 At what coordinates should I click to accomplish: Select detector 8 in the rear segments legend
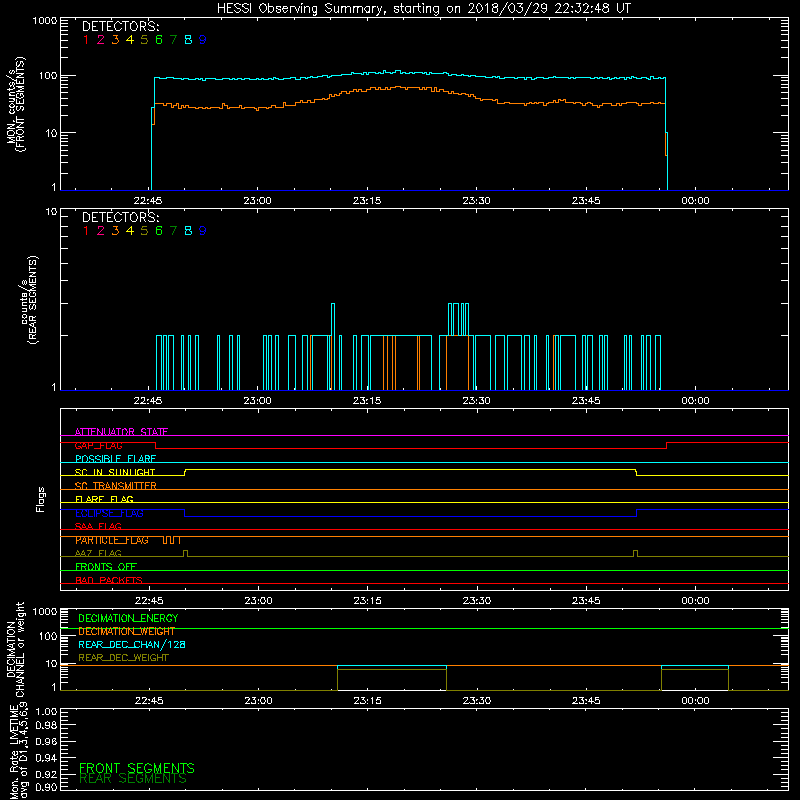pos(188,231)
